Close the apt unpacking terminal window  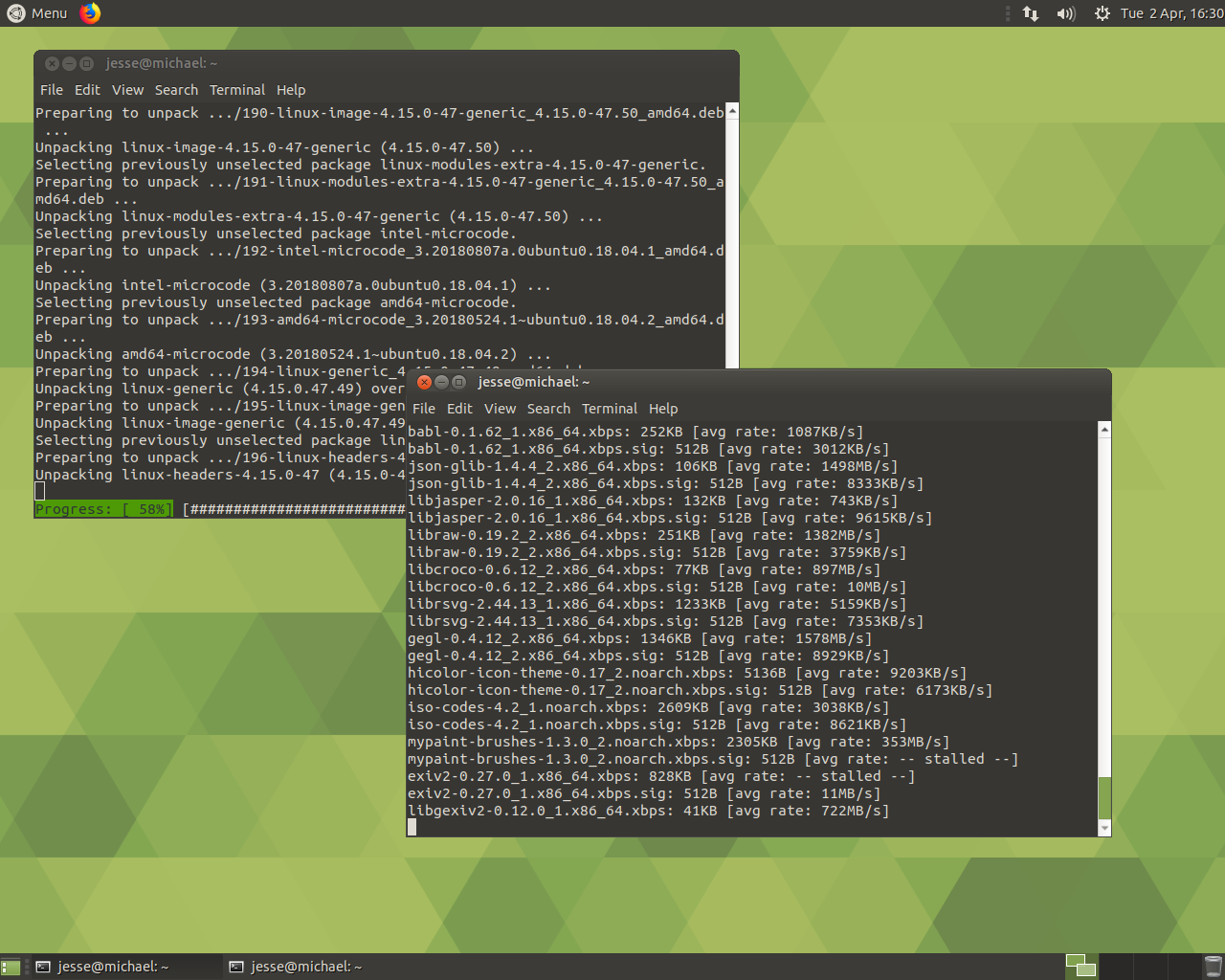click(52, 63)
